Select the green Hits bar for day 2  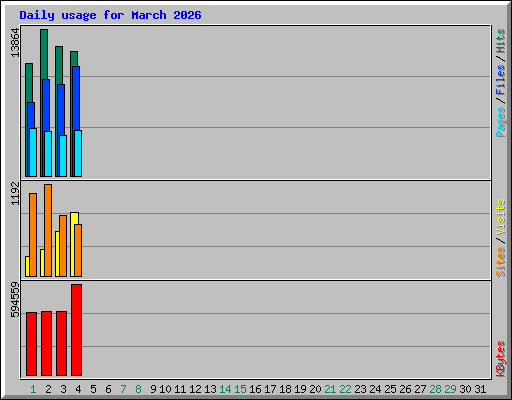(x=44, y=54)
